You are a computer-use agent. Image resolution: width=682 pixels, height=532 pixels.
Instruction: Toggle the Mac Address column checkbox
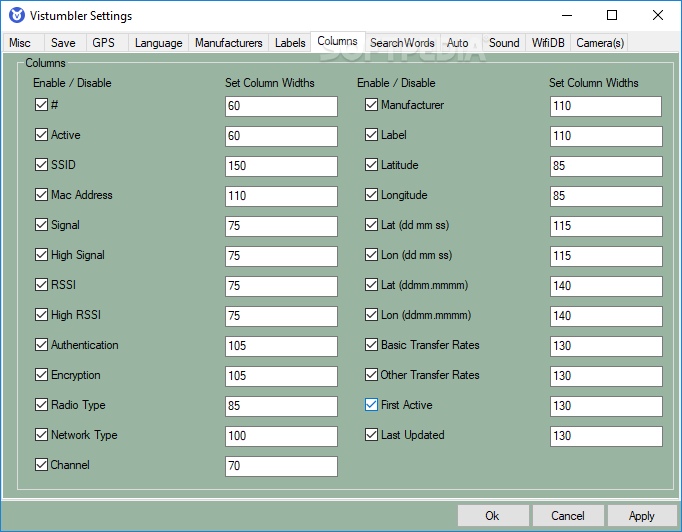pos(41,195)
